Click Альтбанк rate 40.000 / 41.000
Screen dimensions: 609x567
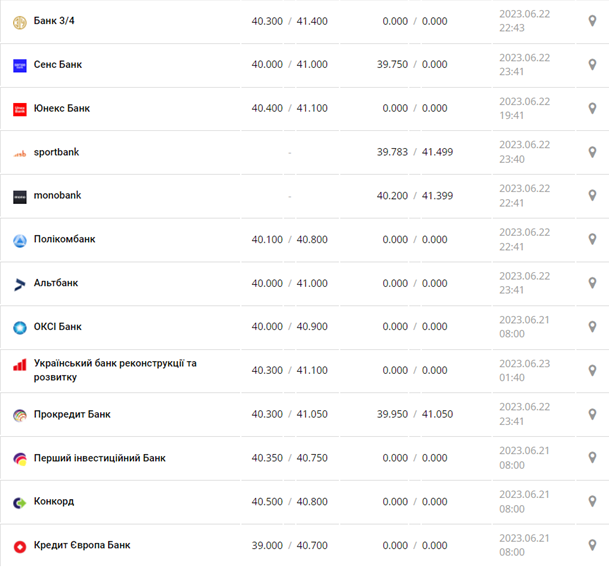289,284
